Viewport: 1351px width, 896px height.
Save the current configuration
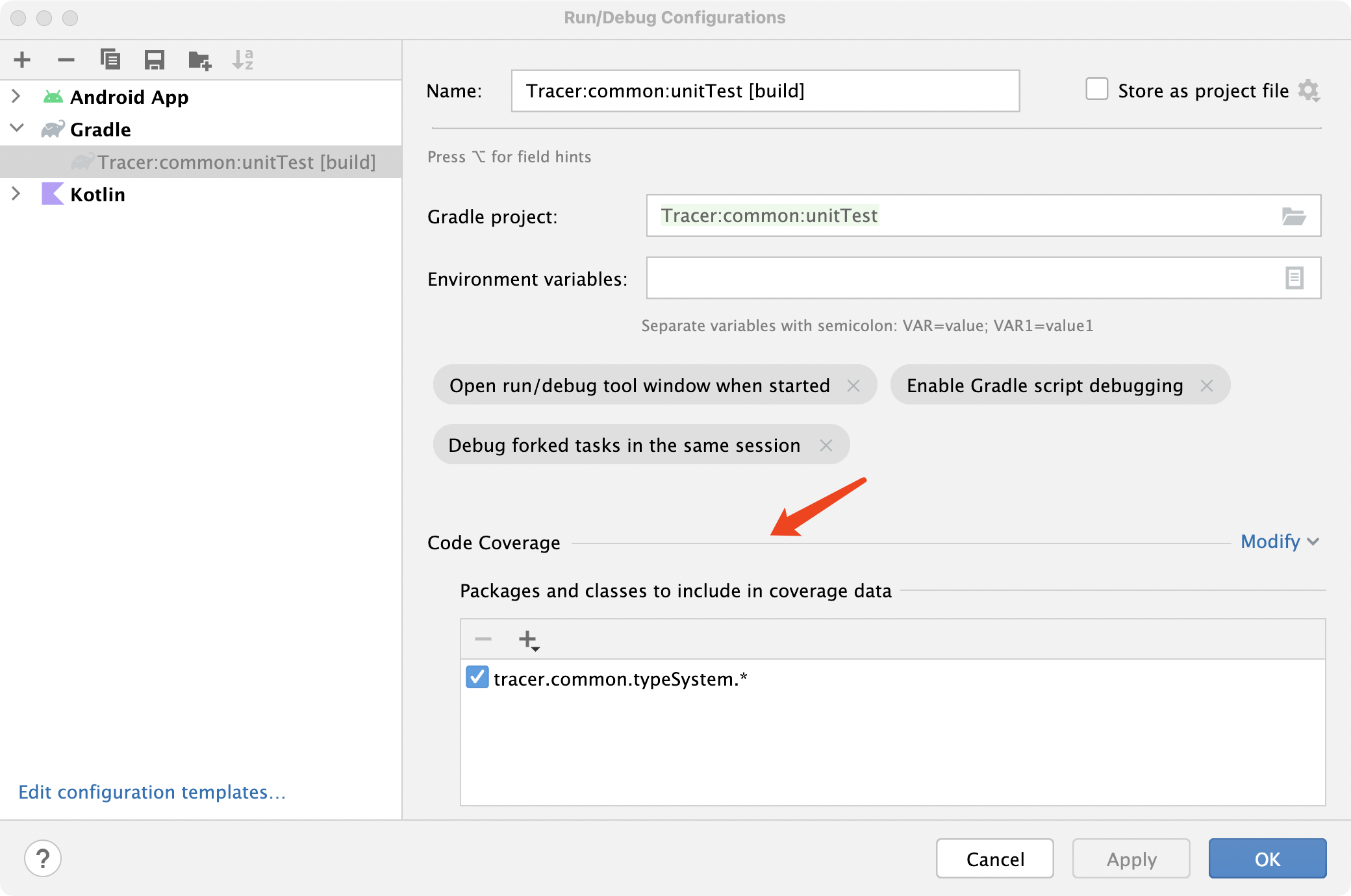(154, 60)
